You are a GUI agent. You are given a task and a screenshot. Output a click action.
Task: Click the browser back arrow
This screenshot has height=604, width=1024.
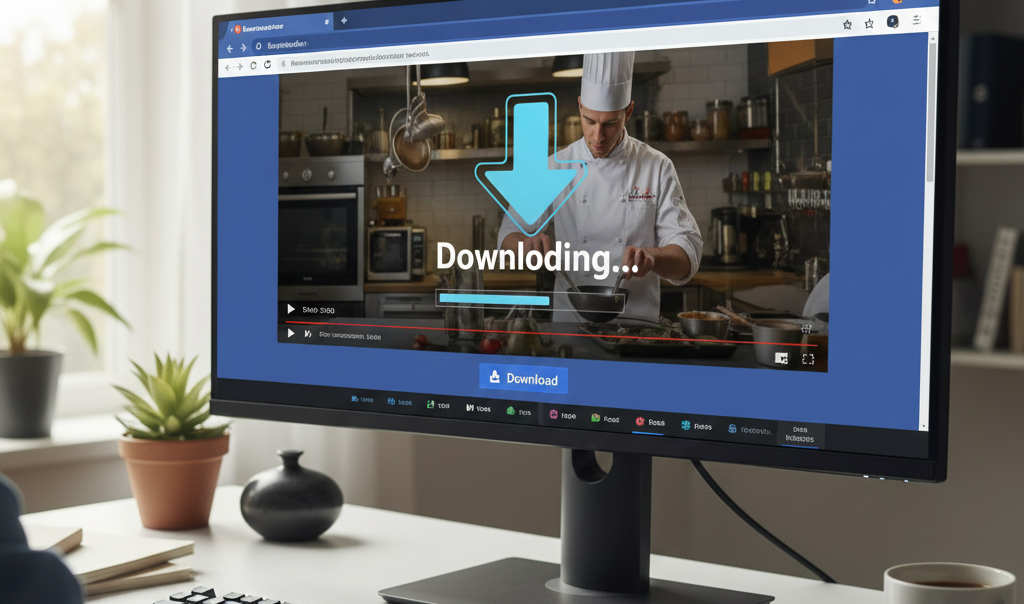(230, 47)
